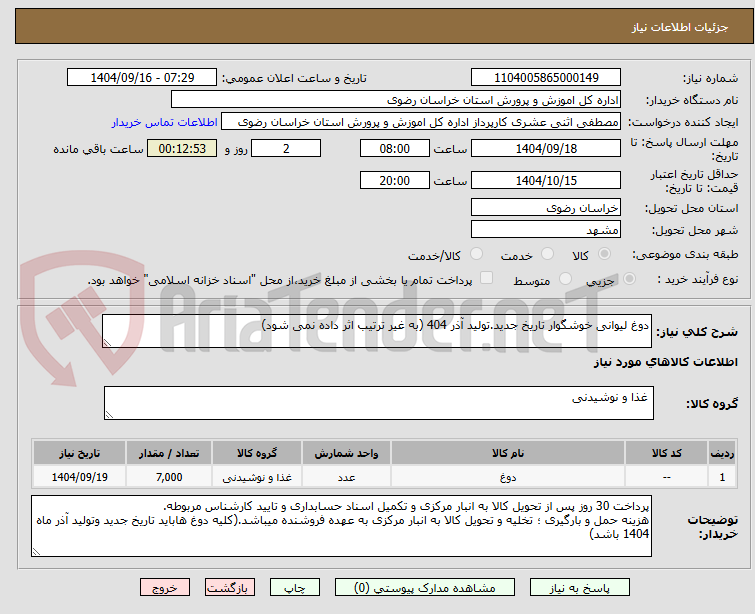The width and height of the screenshot is (755, 614).
Task: Select the خدمت radio button
Action: (x=547, y=254)
